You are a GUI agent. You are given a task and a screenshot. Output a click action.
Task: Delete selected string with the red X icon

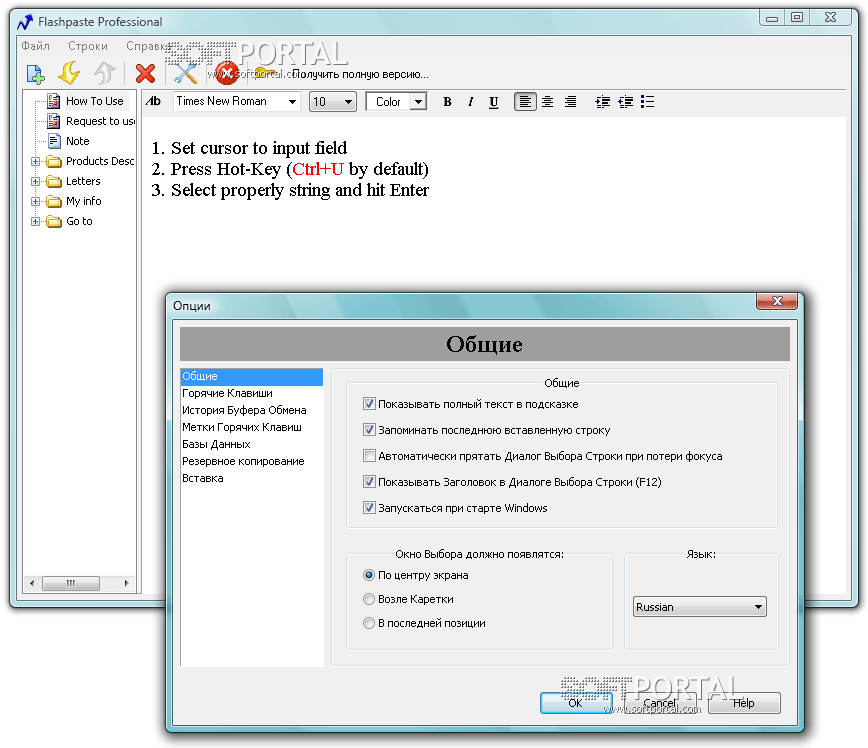pyautogui.click(x=145, y=74)
